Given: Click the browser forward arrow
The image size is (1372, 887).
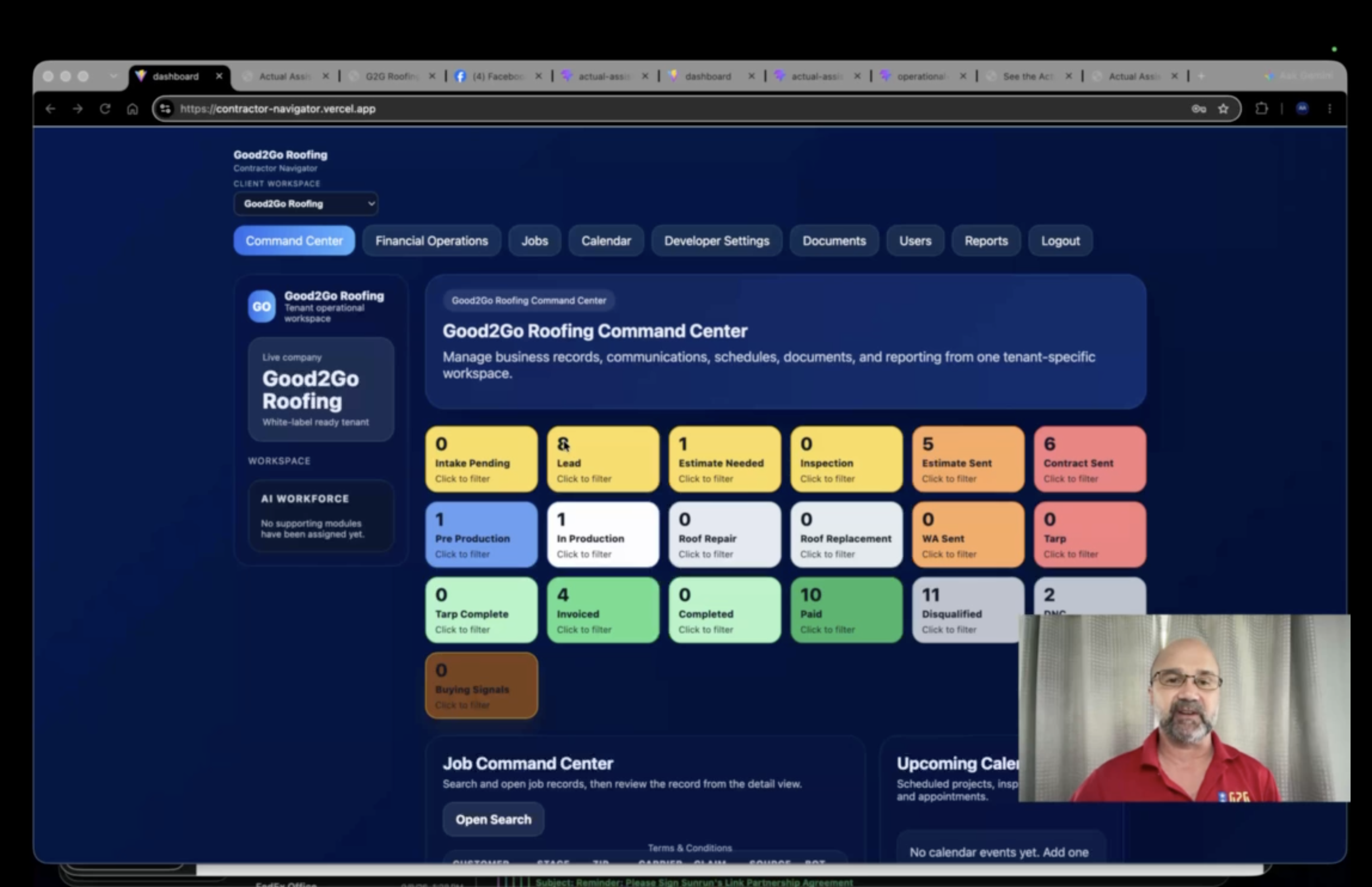Looking at the screenshot, I should pos(77,108).
